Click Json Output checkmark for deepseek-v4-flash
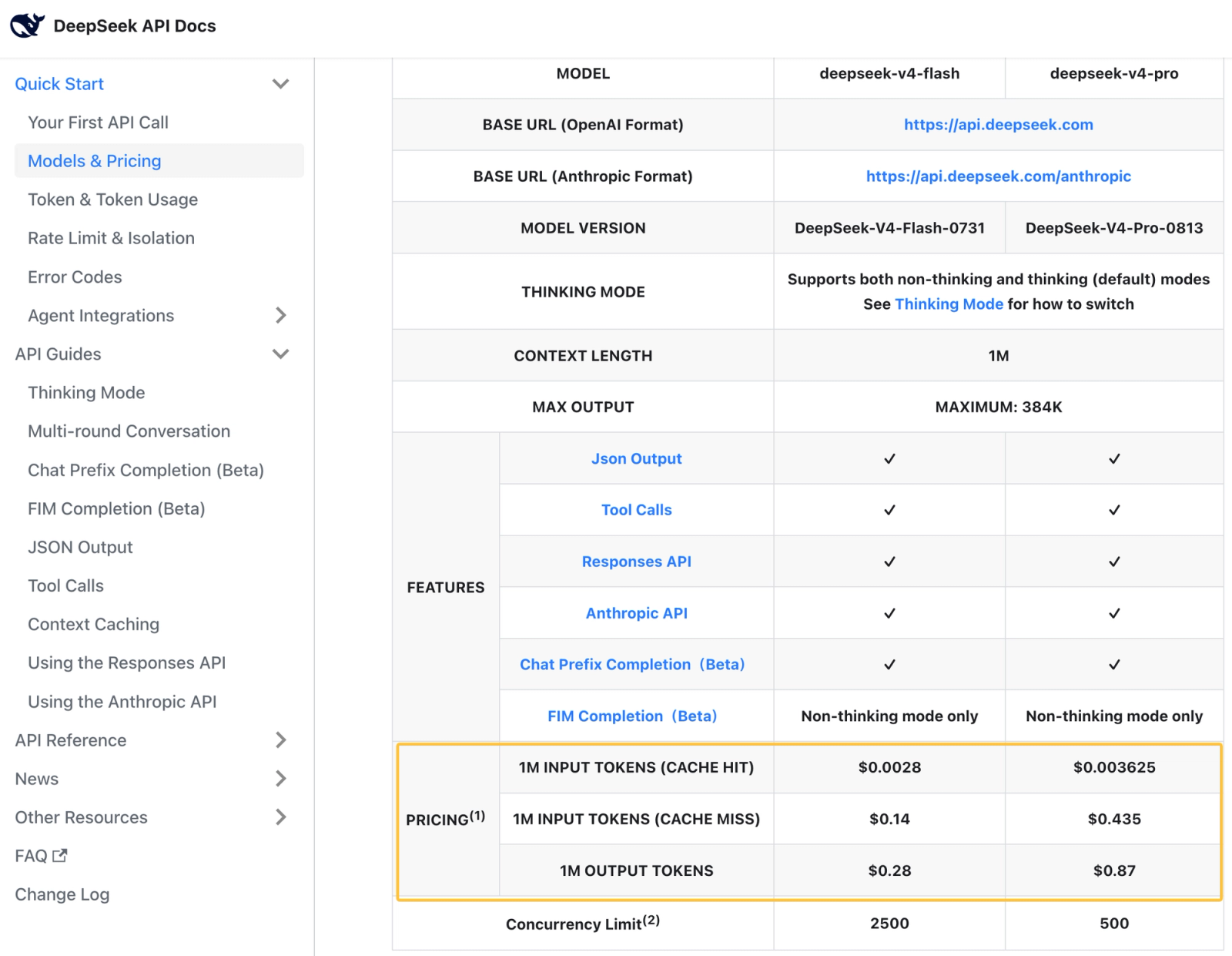This screenshot has height=956, width=1232. pos(889,458)
